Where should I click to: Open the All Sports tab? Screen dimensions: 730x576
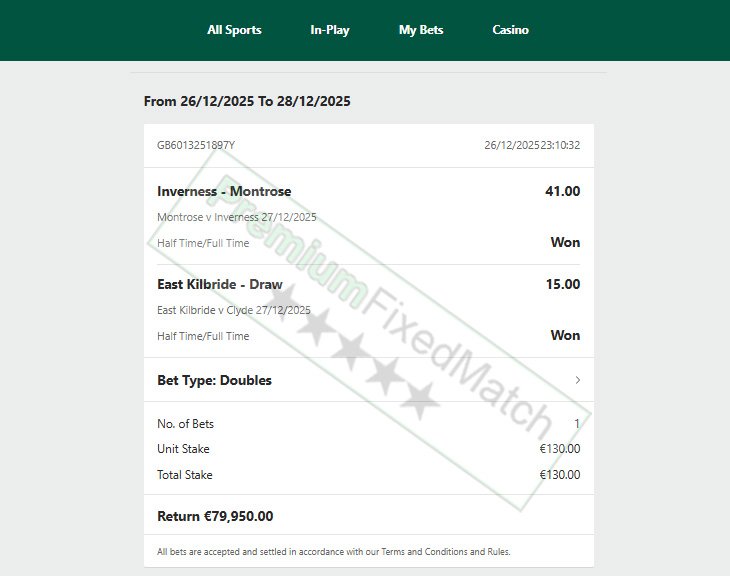pyautogui.click(x=234, y=30)
